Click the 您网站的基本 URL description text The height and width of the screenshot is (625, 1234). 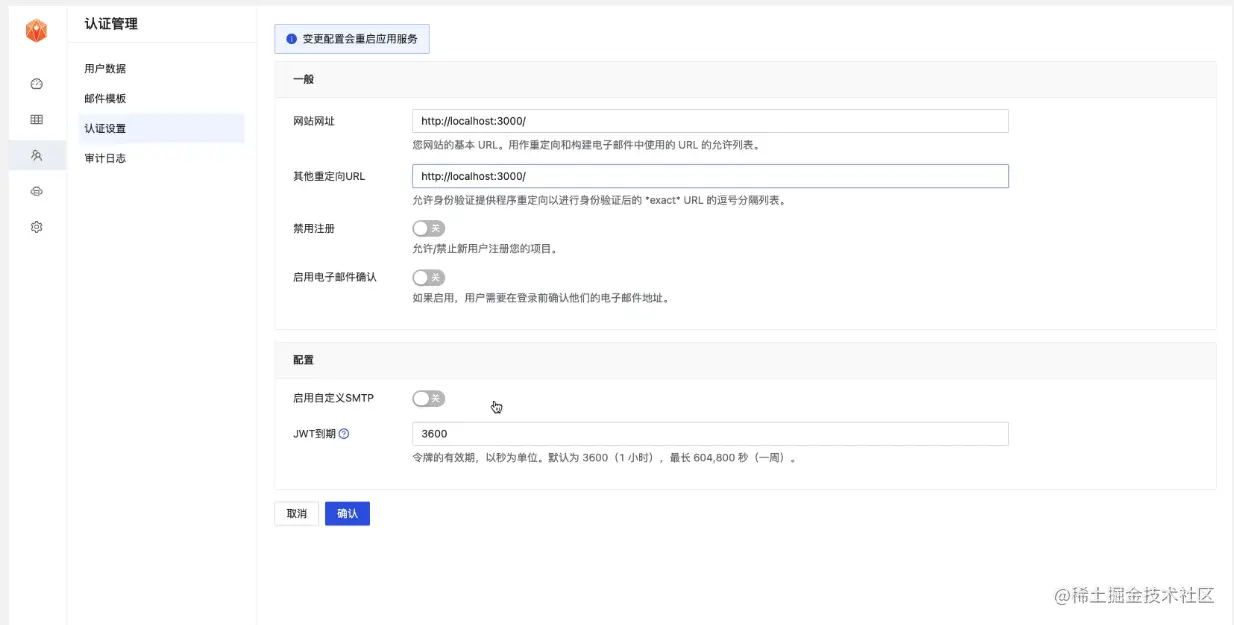[x=587, y=145]
